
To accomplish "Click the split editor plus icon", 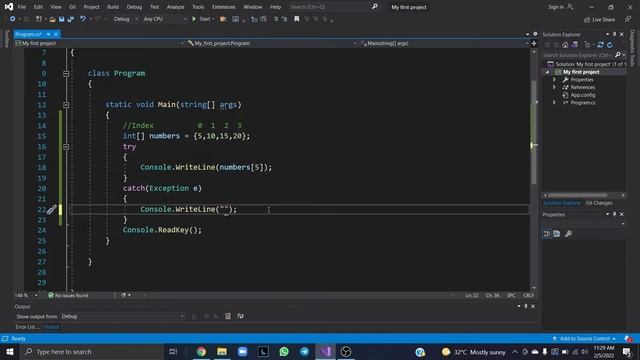I will [534, 43].
